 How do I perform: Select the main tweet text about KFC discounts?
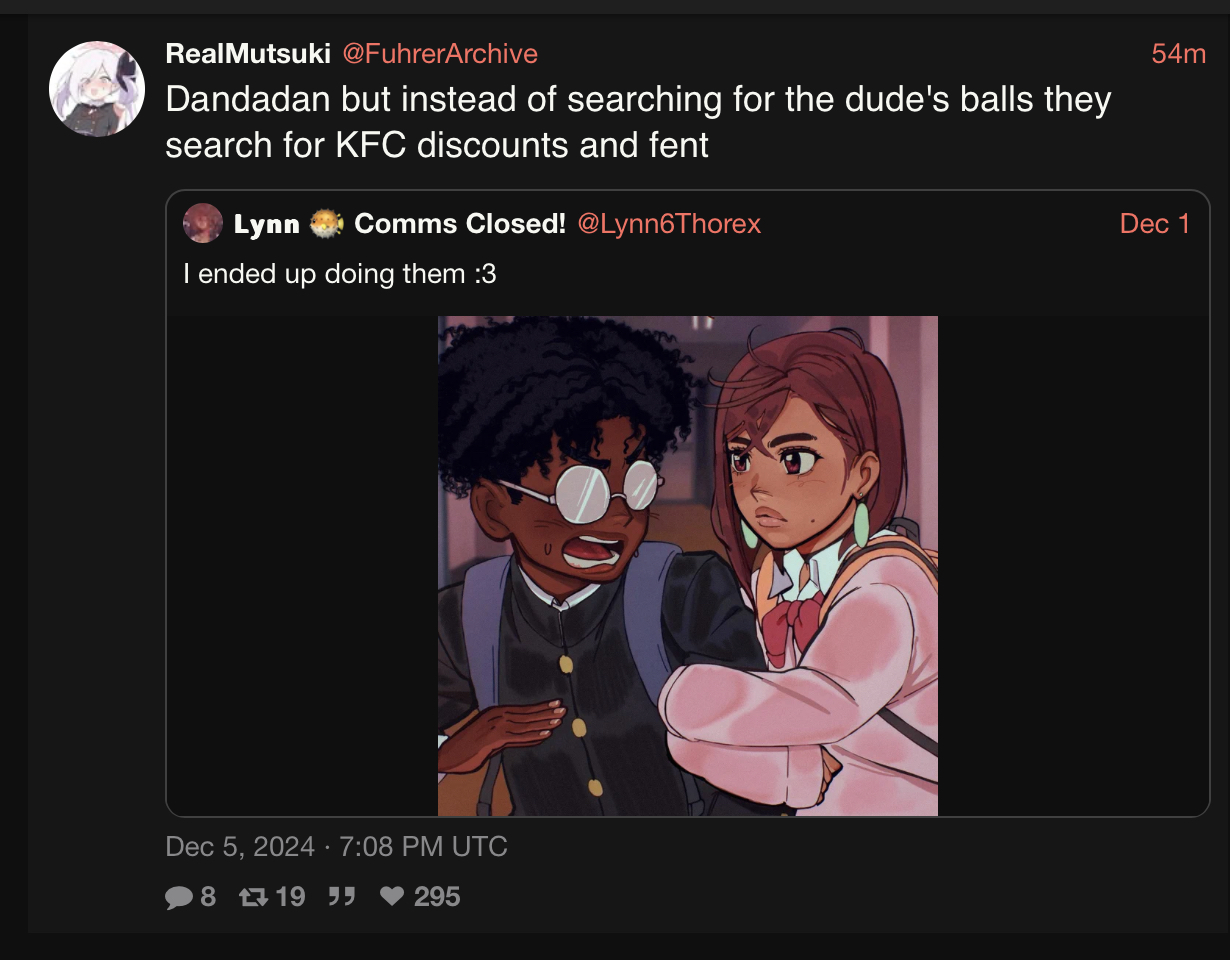click(x=638, y=122)
